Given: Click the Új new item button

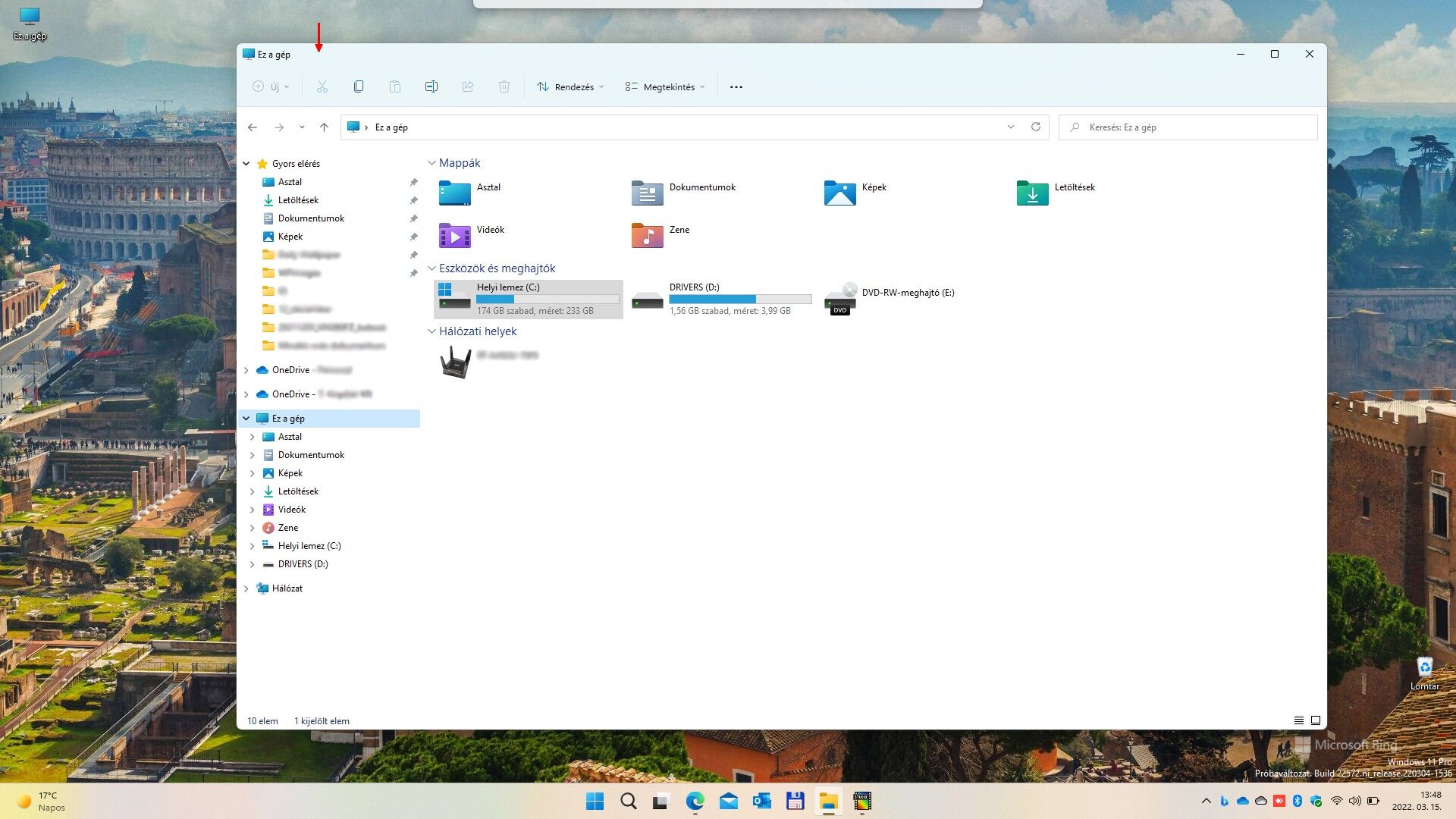Looking at the screenshot, I should (x=271, y=87).
